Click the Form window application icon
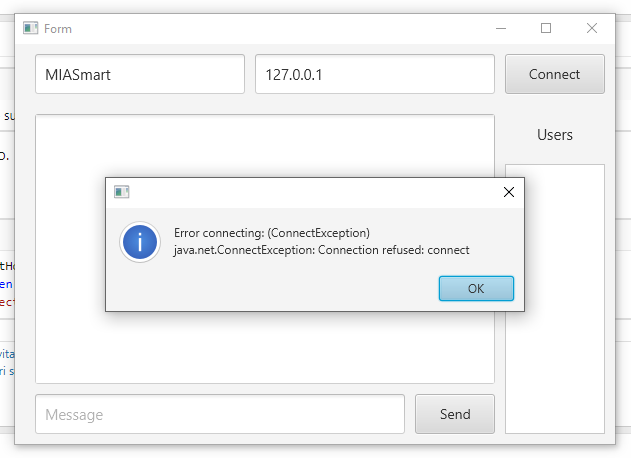 click(x=30, y=29)
